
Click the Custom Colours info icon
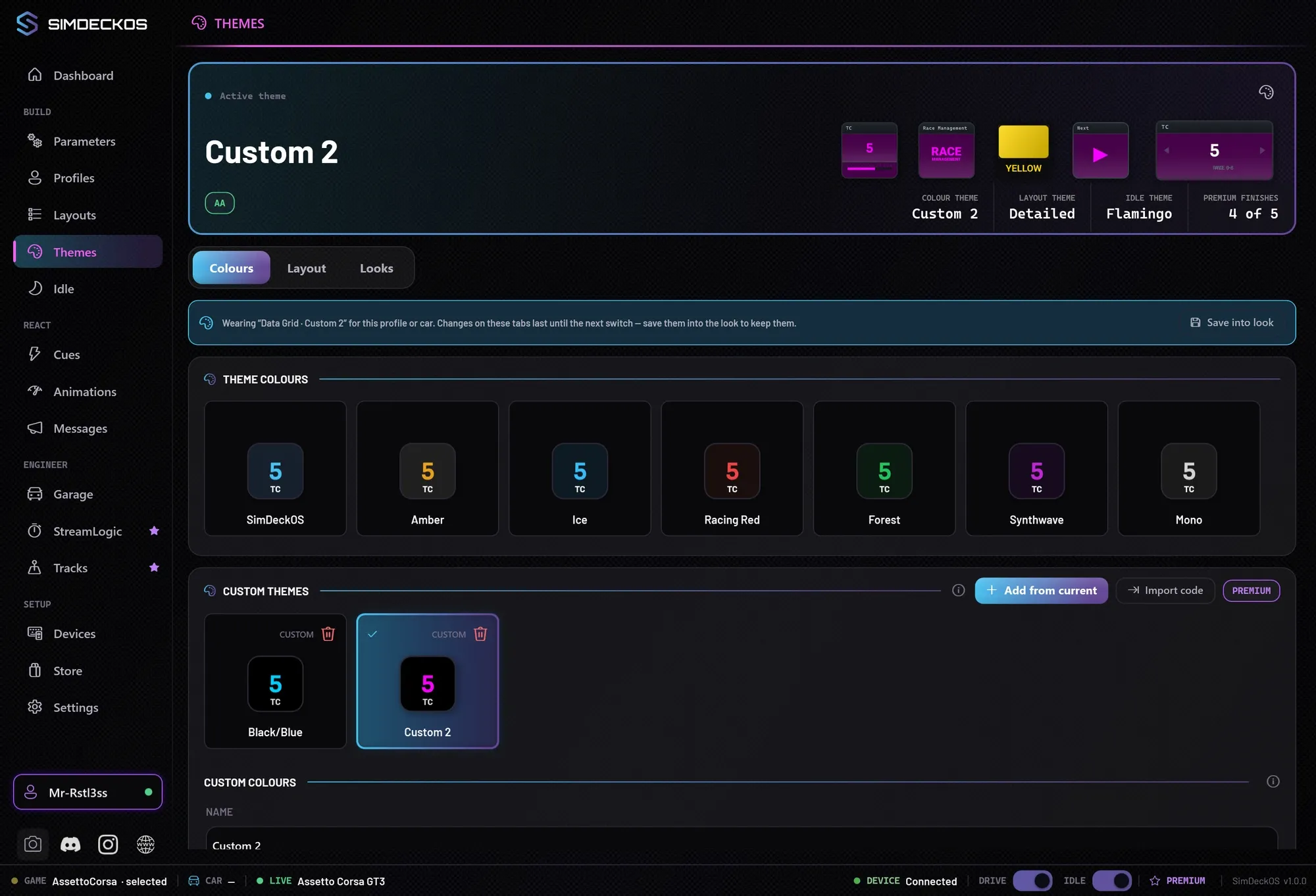coord(1273,782)
